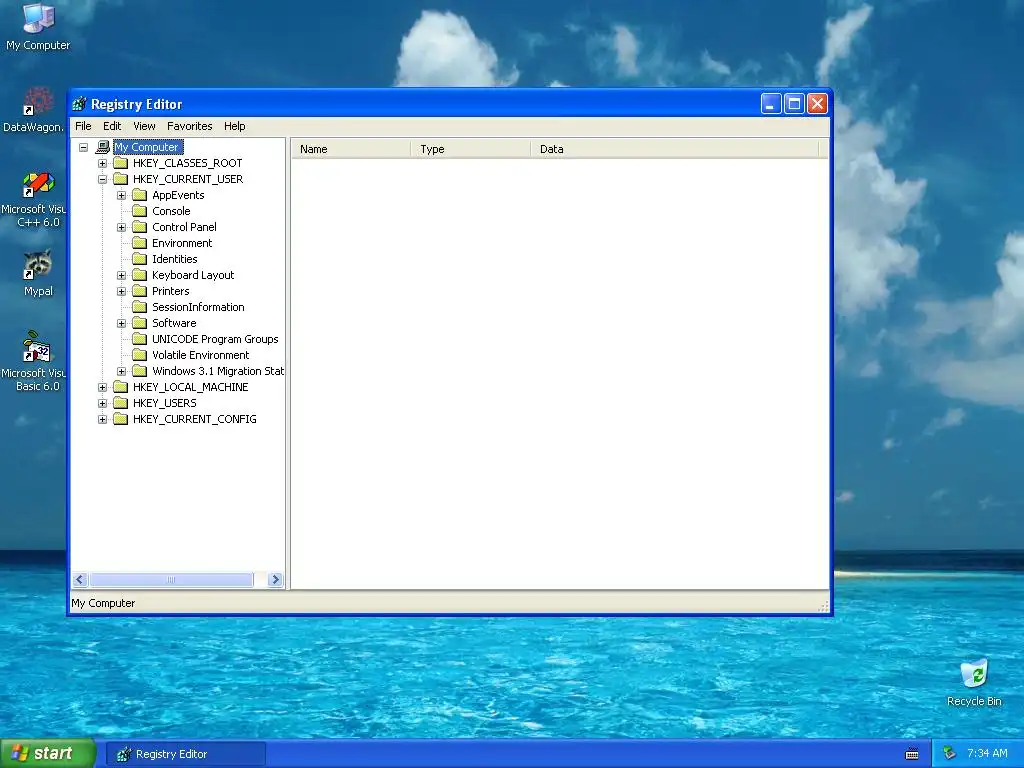Click the Keyboard Layout folder icon
Image resolution: width=1024 pixels, height=768 pixels.
(x=140, y=275)
